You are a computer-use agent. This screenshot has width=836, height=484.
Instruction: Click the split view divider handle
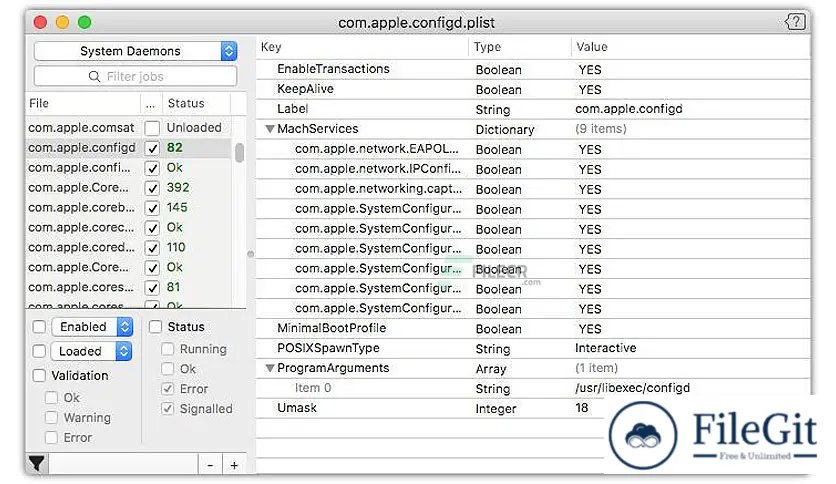coord(251,254)
